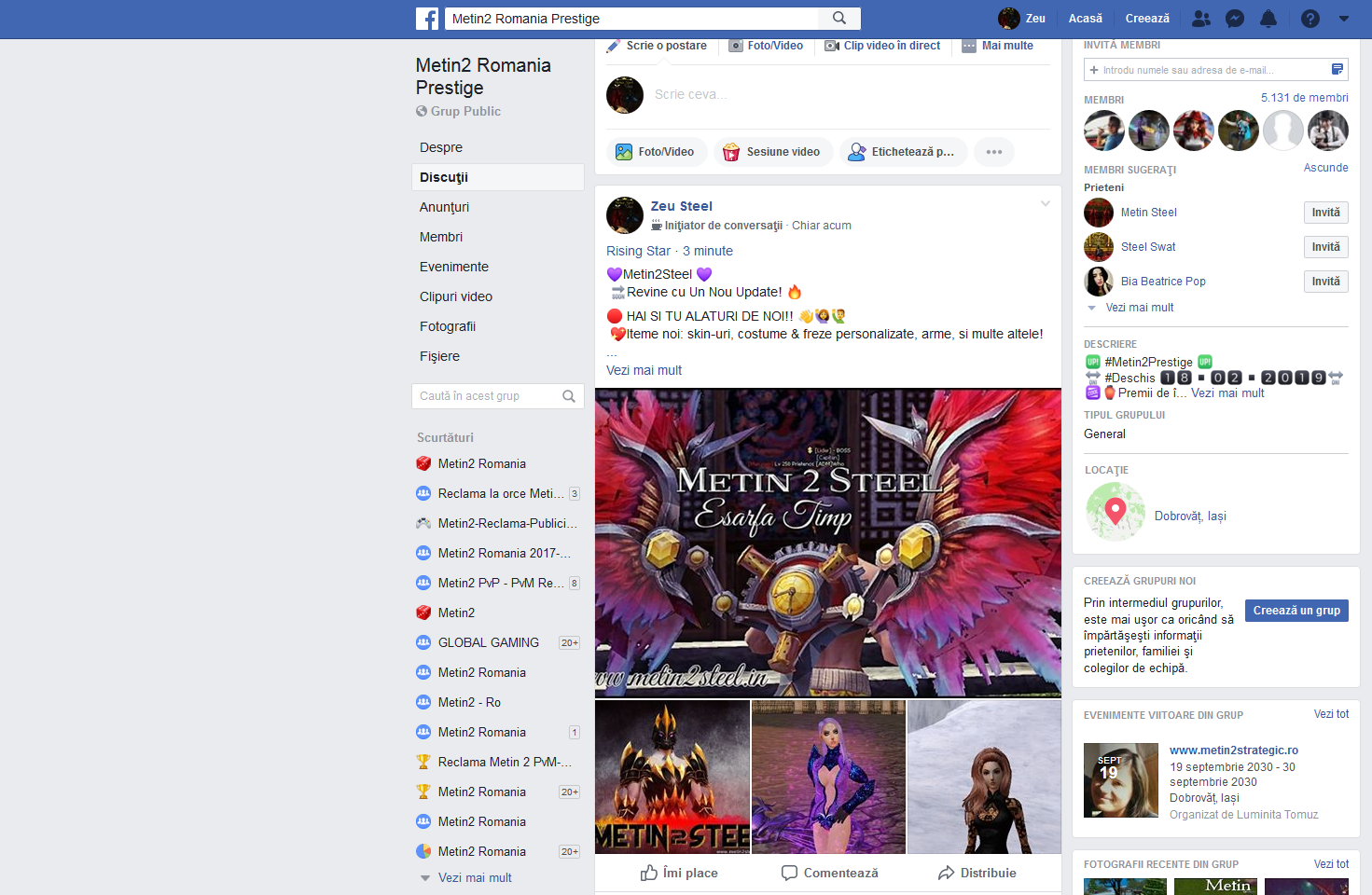Hide suggested members with Ascunde
Image resolution: width=1372 pixels, height=895 pixels.
coord(1326,168)
